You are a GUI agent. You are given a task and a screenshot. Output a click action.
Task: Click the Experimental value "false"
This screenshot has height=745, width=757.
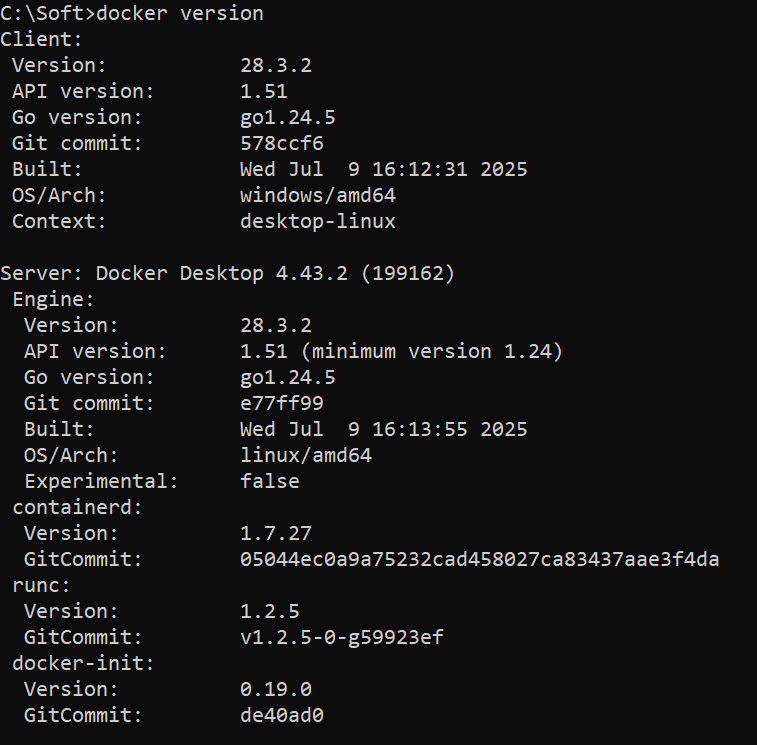pos(270,481)
